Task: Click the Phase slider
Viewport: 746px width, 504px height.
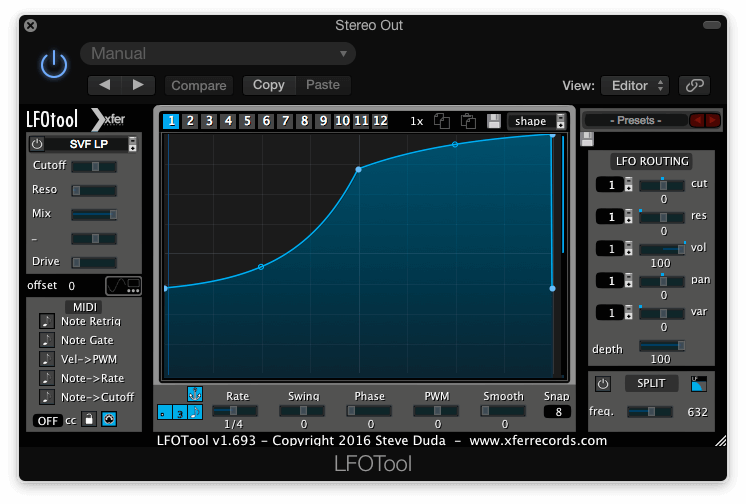Action: coord(369,410)
